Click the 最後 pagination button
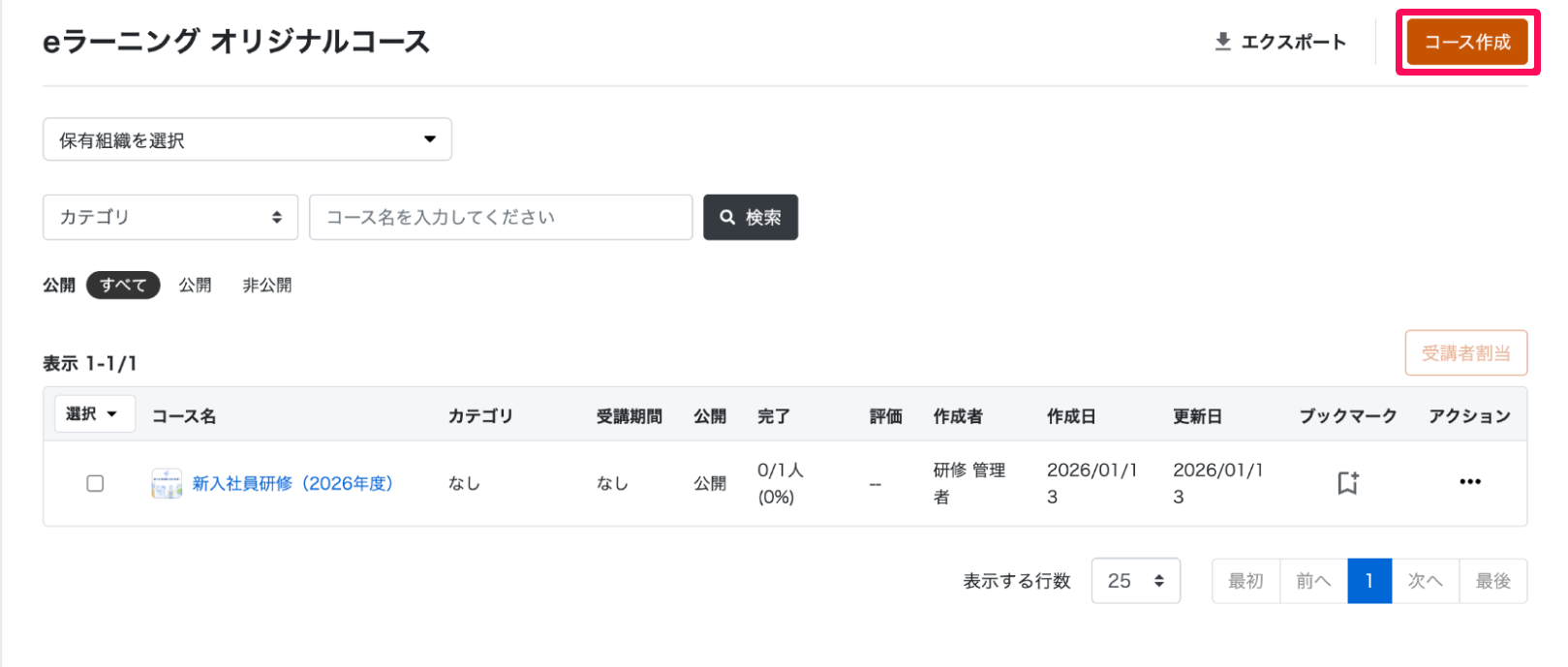The width and height of the screenshot is (1568, 667). click(1492, 581)
